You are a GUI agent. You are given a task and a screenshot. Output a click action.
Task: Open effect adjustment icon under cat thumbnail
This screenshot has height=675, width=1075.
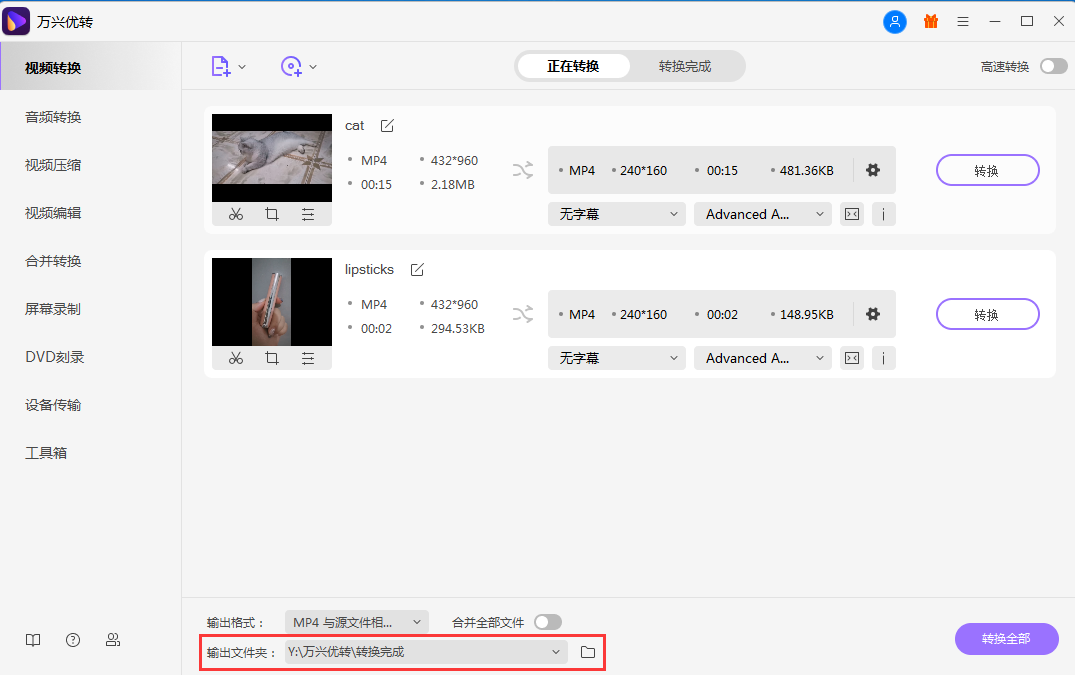click(306, 213)
